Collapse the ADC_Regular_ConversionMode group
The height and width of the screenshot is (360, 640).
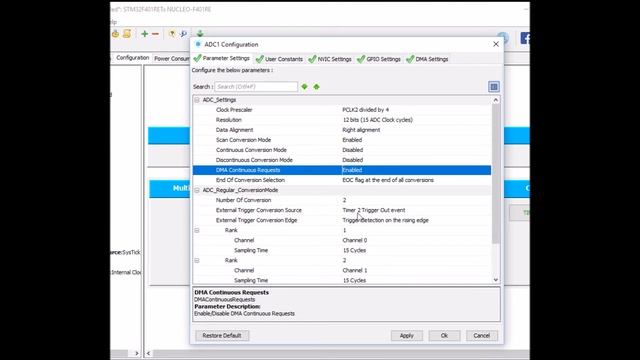tap(197, 190)
